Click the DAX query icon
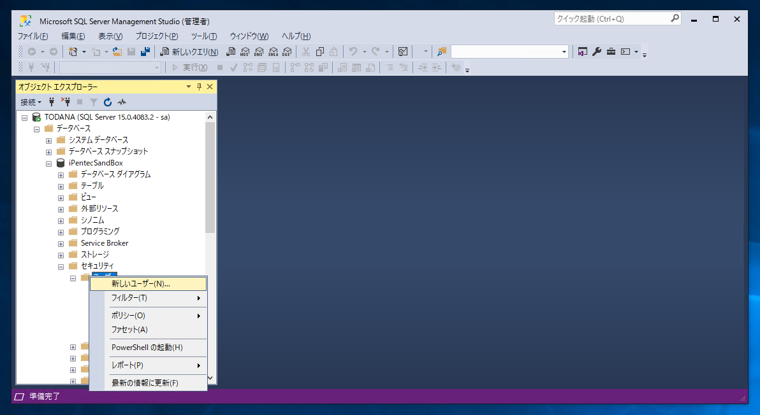760x415 pixels. tap(287, 51)
